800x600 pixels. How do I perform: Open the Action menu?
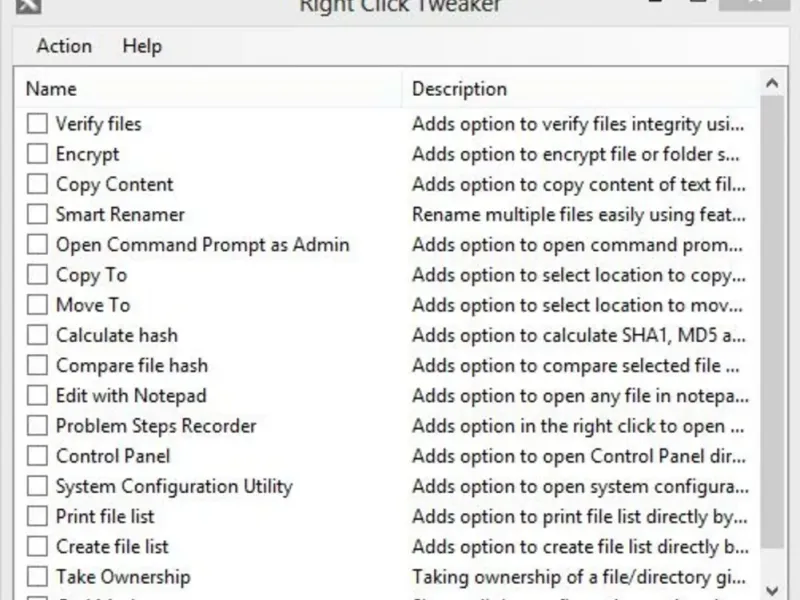pos(64,46)
